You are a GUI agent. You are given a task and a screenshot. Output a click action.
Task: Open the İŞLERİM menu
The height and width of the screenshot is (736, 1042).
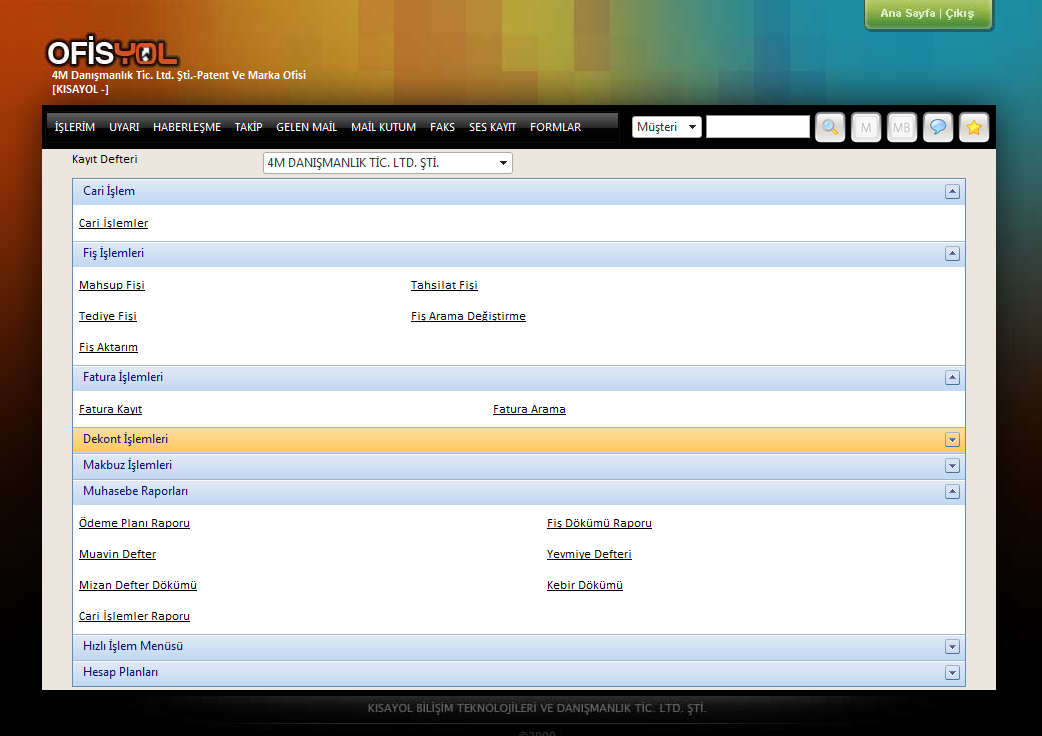[x=75, y=127]
